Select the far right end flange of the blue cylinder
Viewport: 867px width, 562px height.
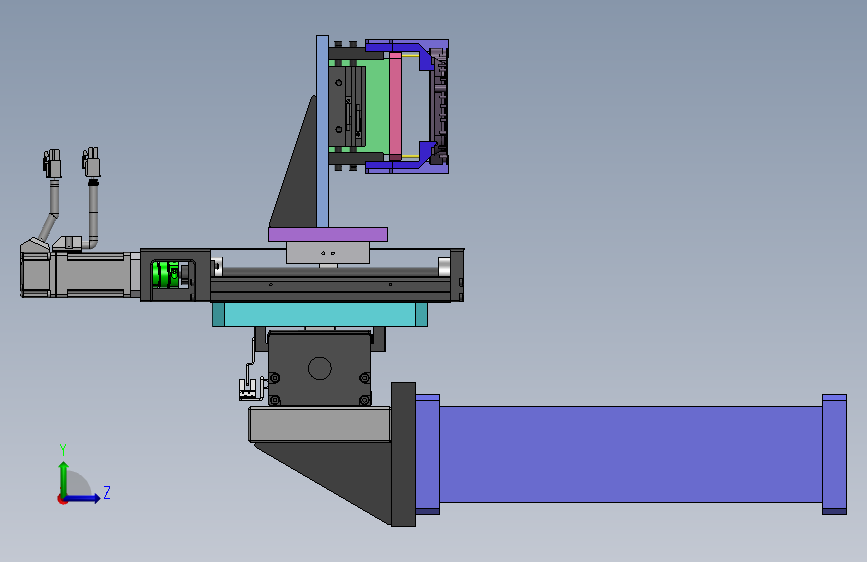point(834,454)
